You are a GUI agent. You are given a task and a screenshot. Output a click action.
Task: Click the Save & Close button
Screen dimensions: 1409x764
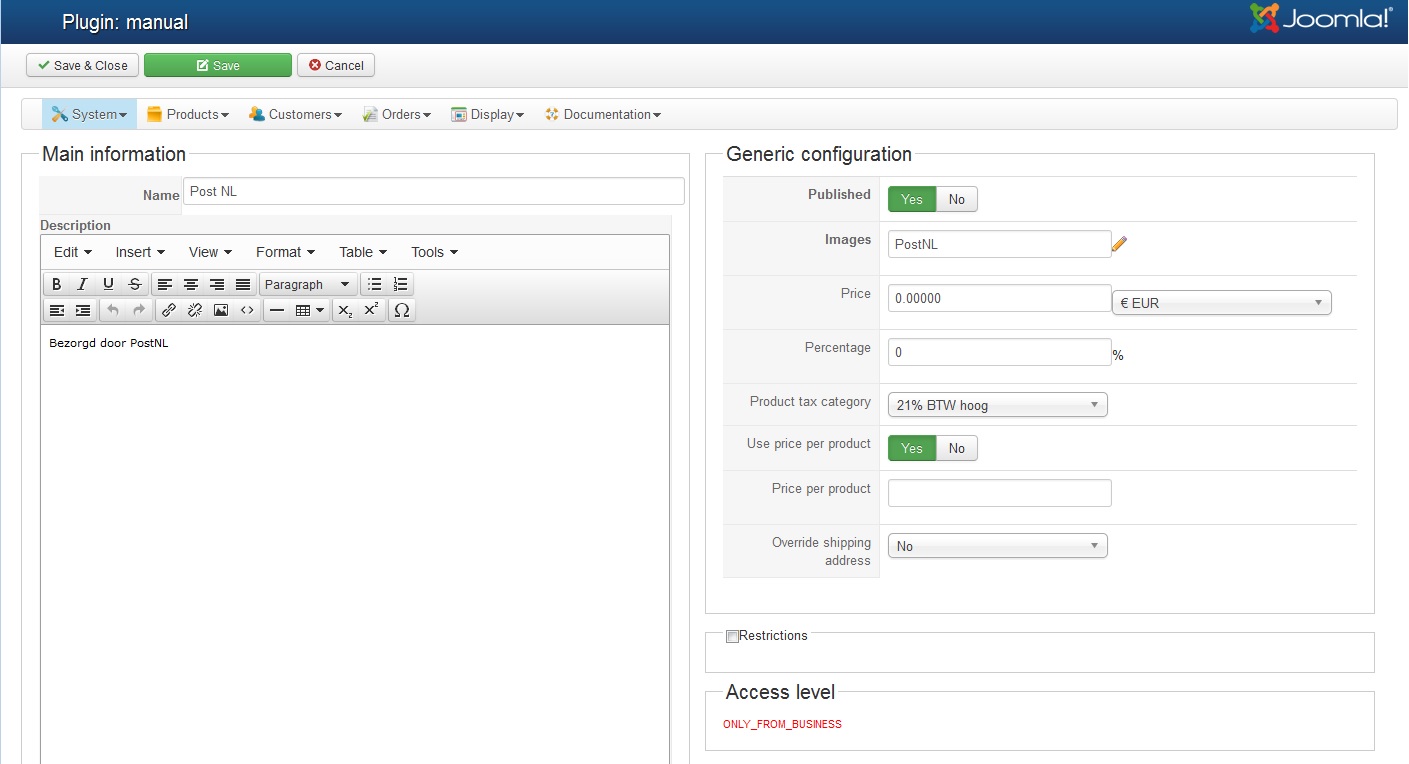(x=83, y=66)
